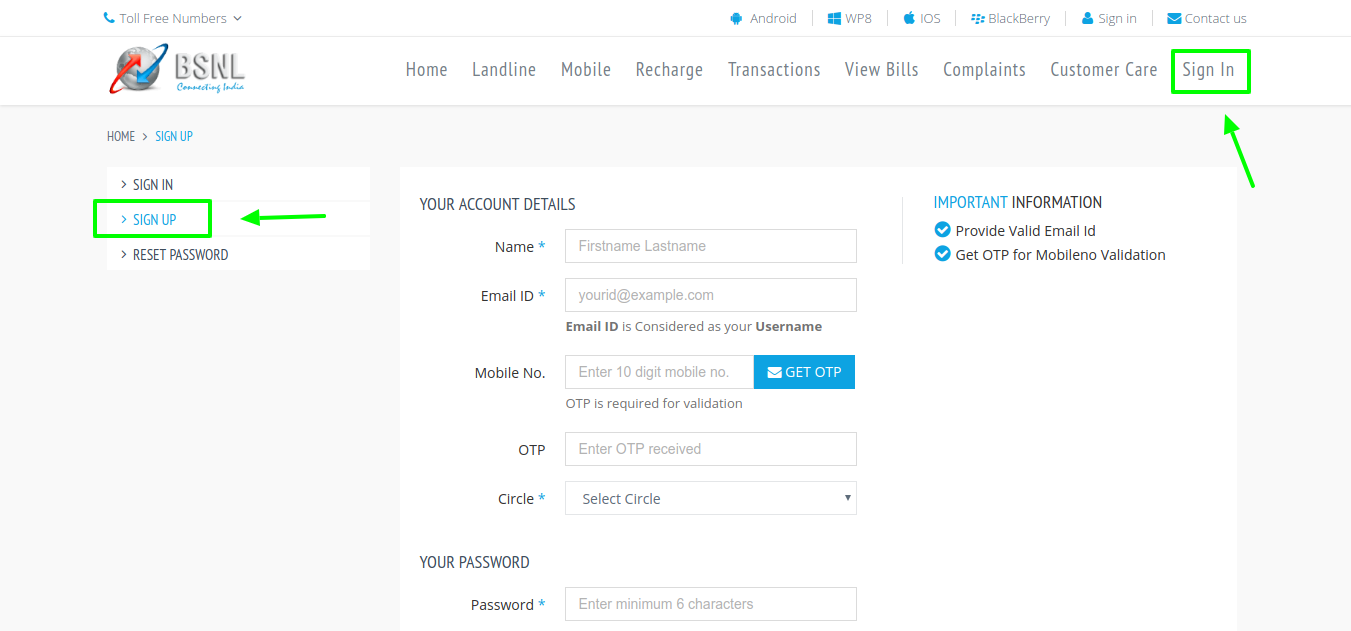Click the envelope icon on the GET OTP button
The width and height of the screenshot is (1351, 631).
(773, 371)
